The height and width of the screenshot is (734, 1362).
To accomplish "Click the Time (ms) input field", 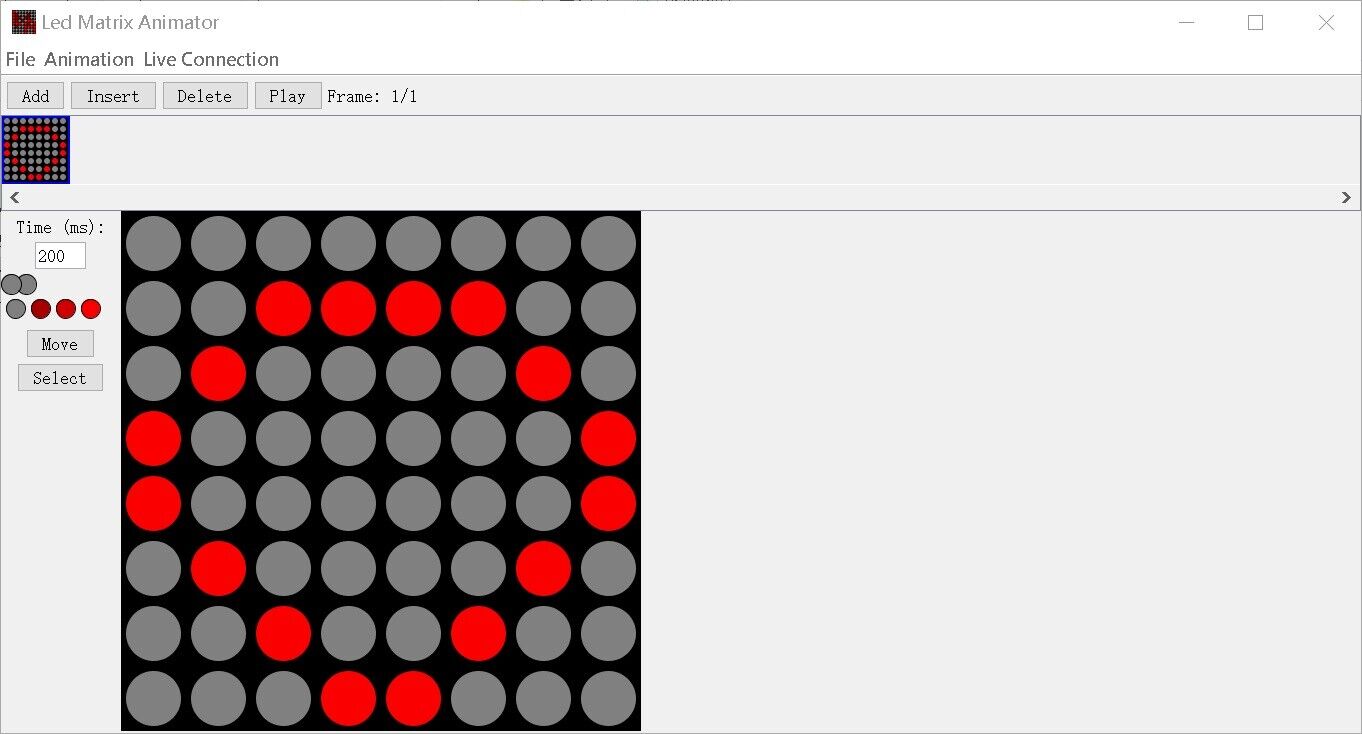I will tap(60, 256).
